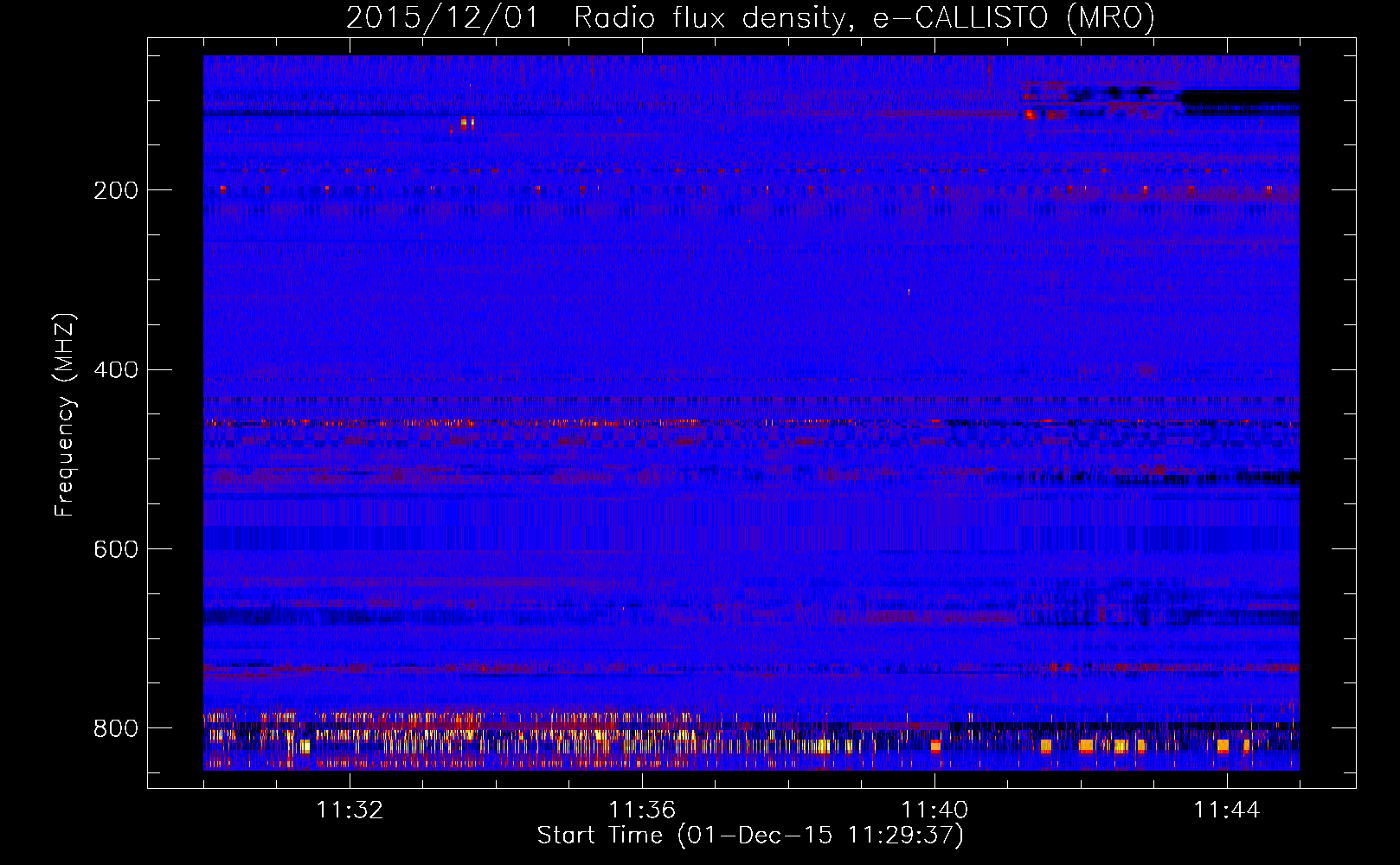1400x865 pixels.
Task: Click the date "2015/12/01" in the title
Action: [x=442, y=17]
